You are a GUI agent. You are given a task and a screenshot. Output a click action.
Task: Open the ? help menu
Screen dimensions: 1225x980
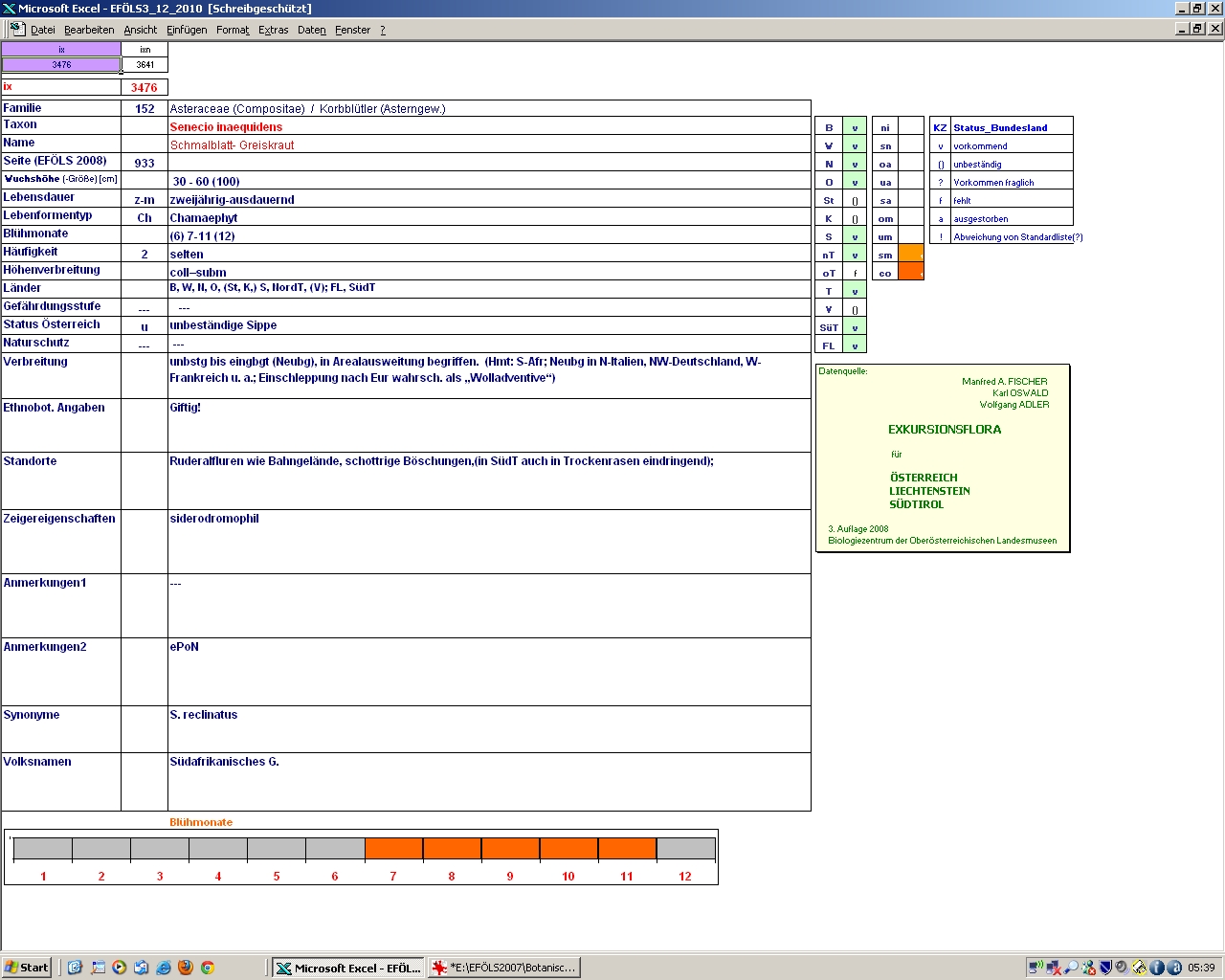click(383, 30)
